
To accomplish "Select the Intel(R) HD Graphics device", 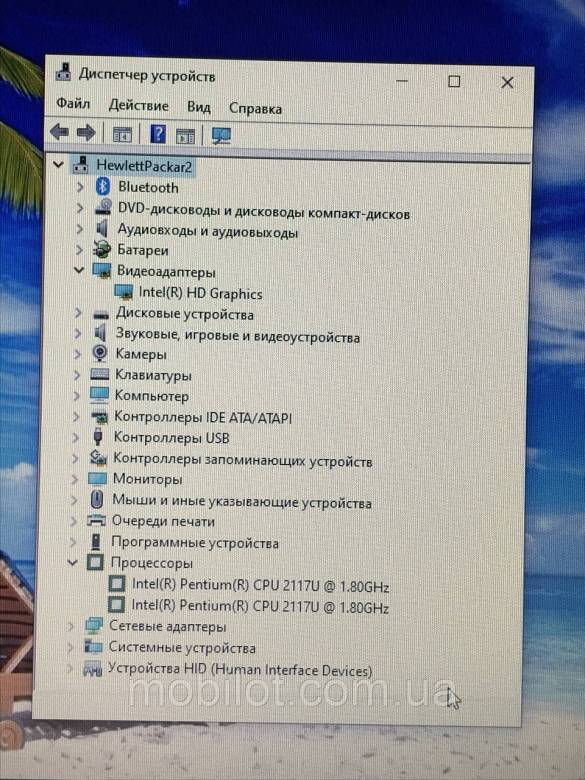I will [x=200, y=292].
